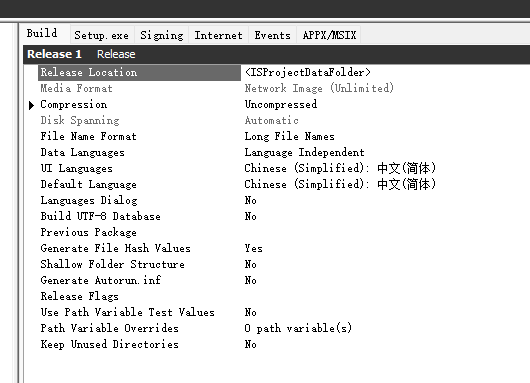Click the Generate File Hash Values Yes value

[254, 248]
